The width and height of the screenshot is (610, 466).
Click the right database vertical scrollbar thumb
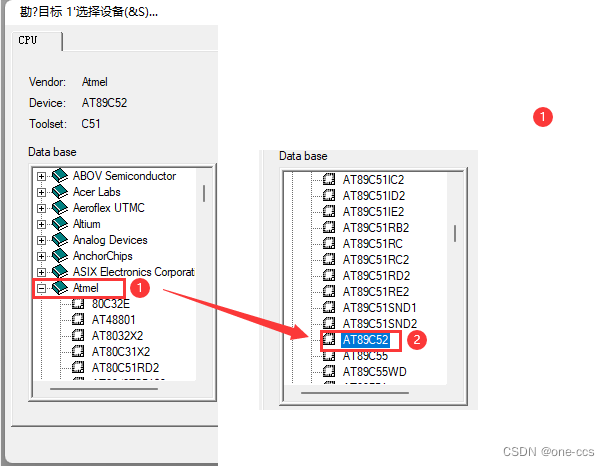[455, 233]
